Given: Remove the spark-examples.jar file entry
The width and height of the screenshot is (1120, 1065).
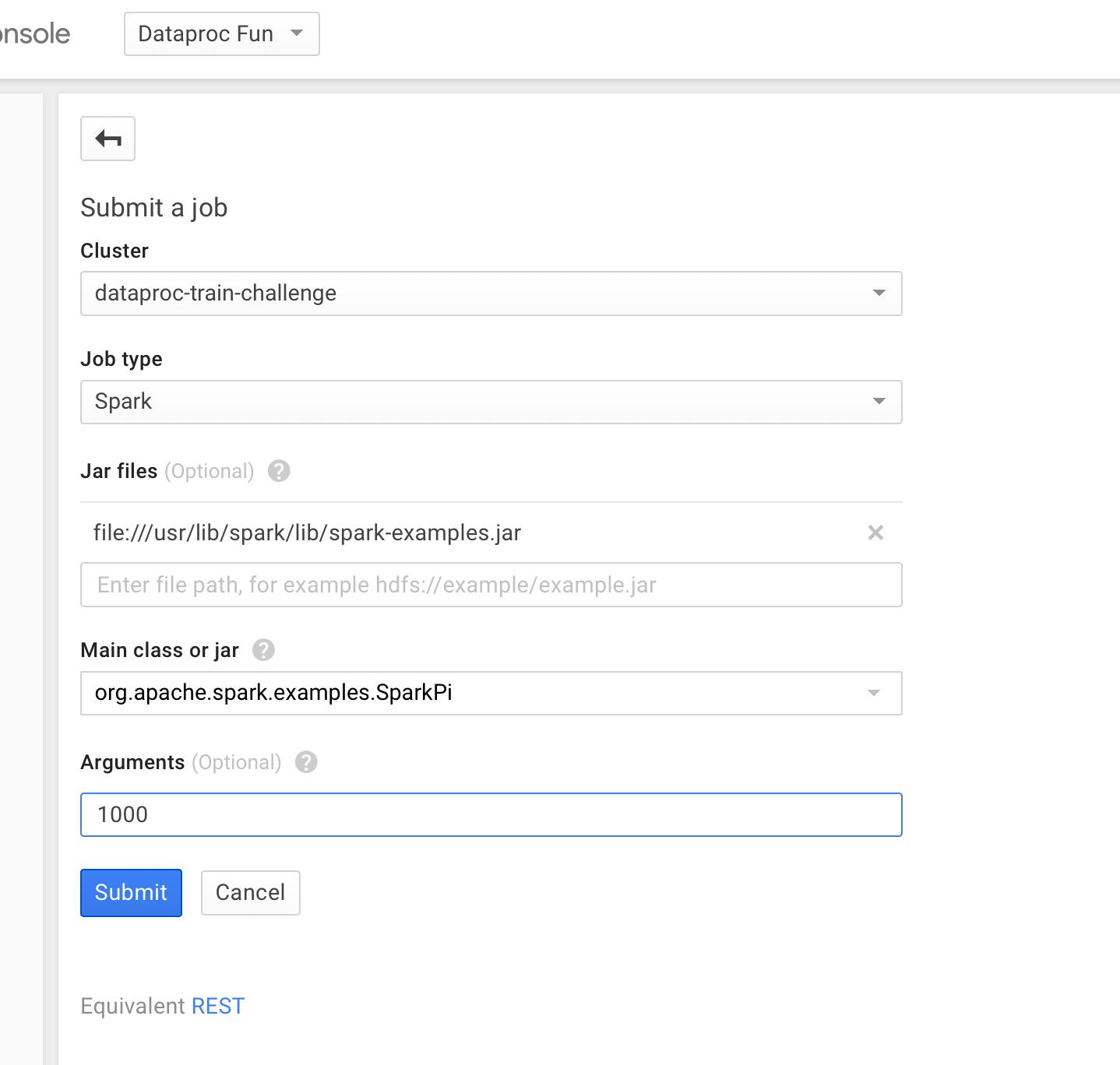Looking at the screenshot, I should coord(875,532).
